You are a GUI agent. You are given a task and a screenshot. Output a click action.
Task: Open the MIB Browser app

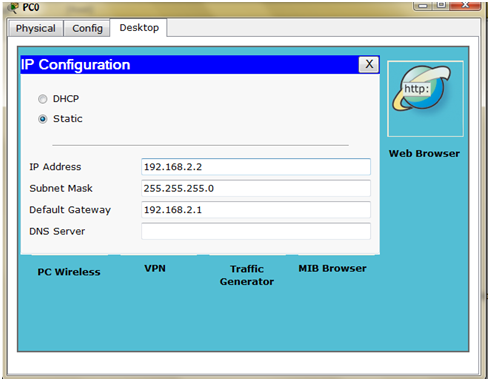click(x=332, y=268)
